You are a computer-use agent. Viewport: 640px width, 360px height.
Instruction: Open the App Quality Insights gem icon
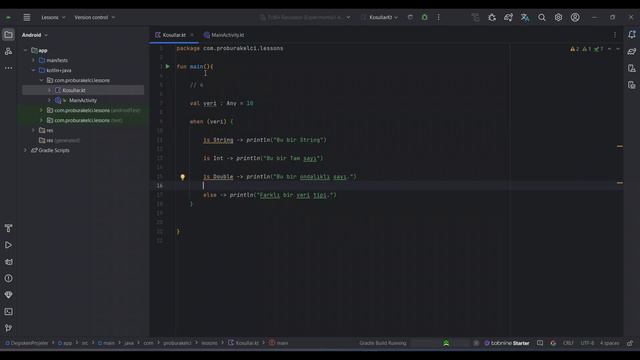point(8,295)
